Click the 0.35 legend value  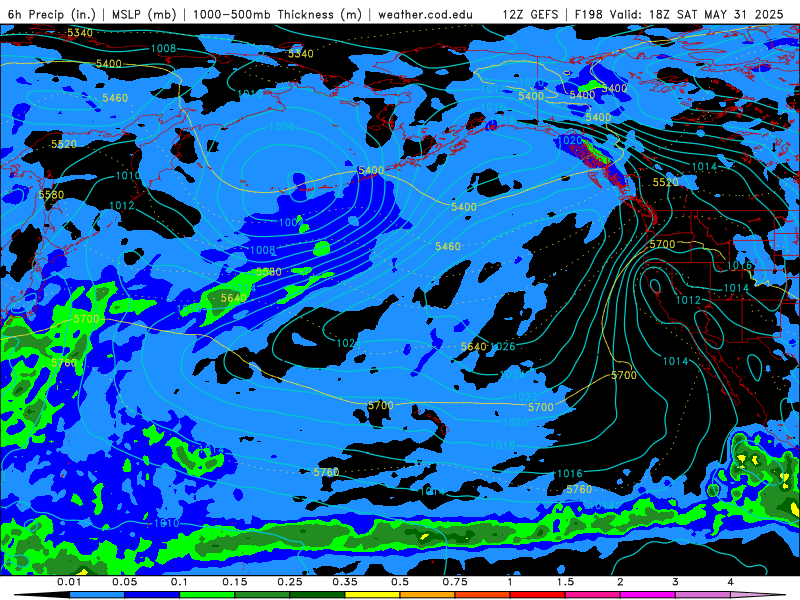(345, 582)
